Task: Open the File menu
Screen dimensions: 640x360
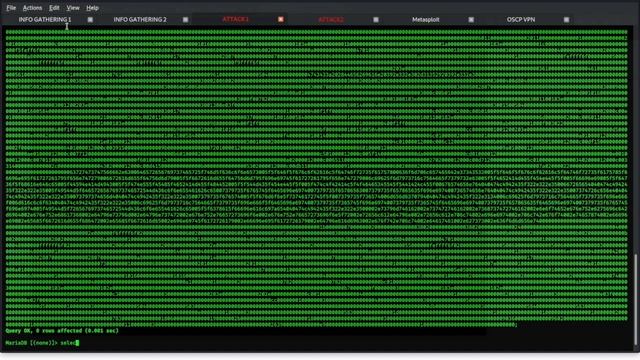Action: click(x=11, y=8)
